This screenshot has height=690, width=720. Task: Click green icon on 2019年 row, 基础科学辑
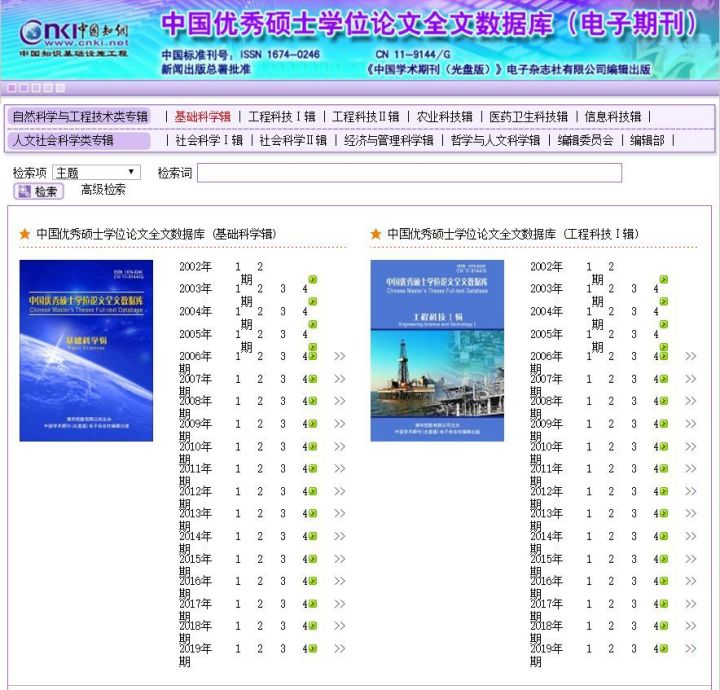[313, 649]
